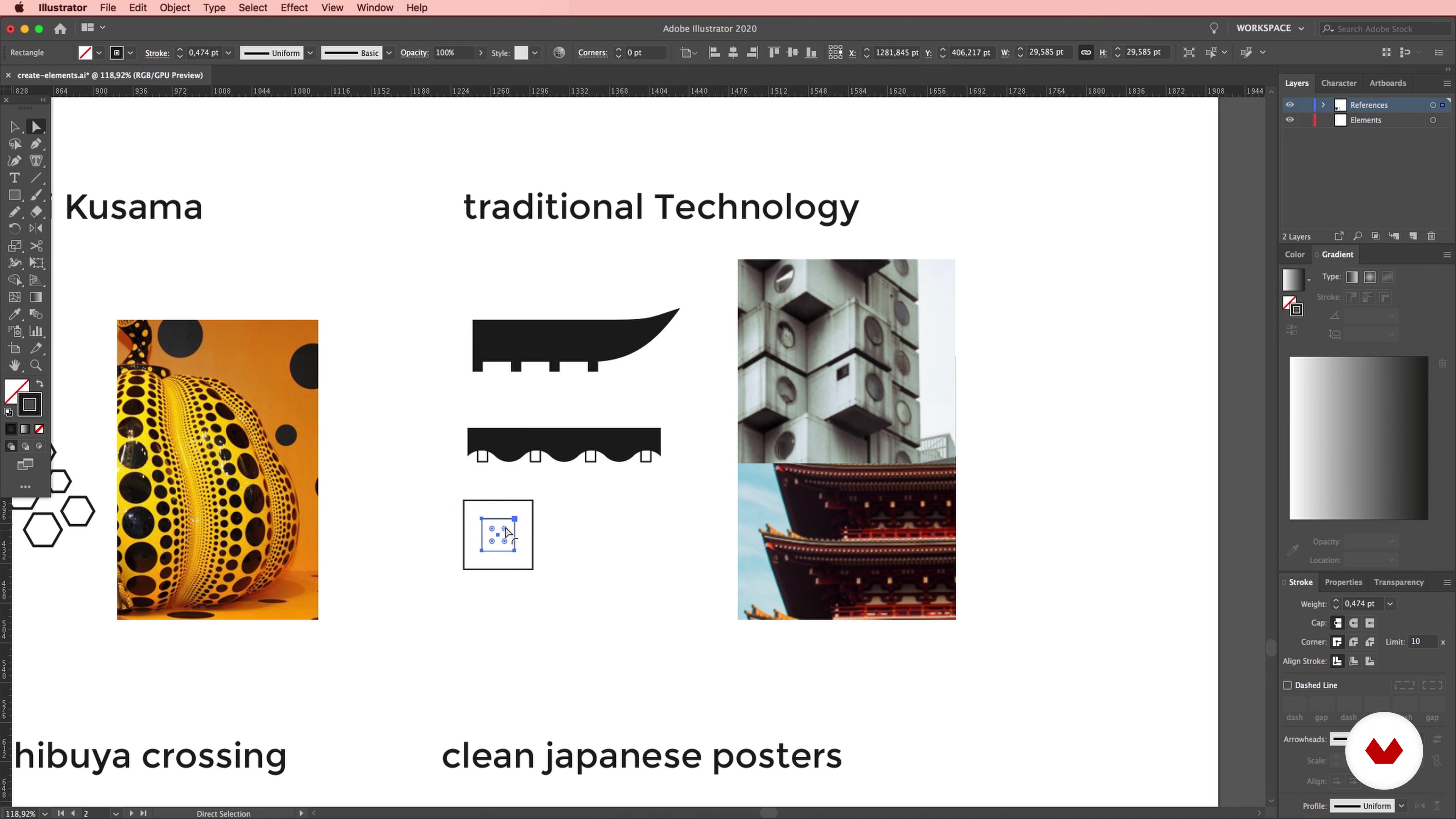Open Weight dropdown in Stroke panel
The height and width of the screenshot is (819, 1456).
1390,604
